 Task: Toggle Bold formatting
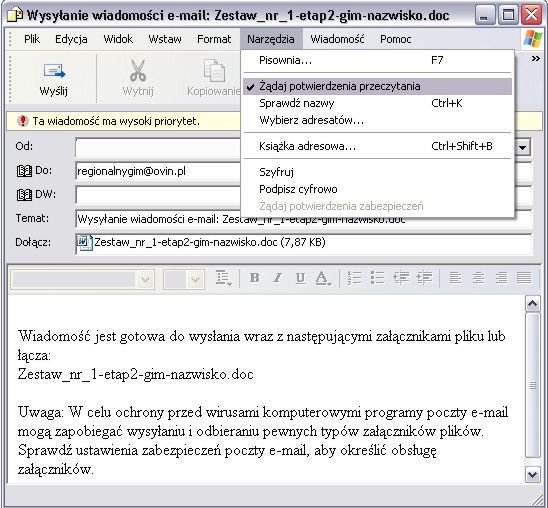click(255, 278)
